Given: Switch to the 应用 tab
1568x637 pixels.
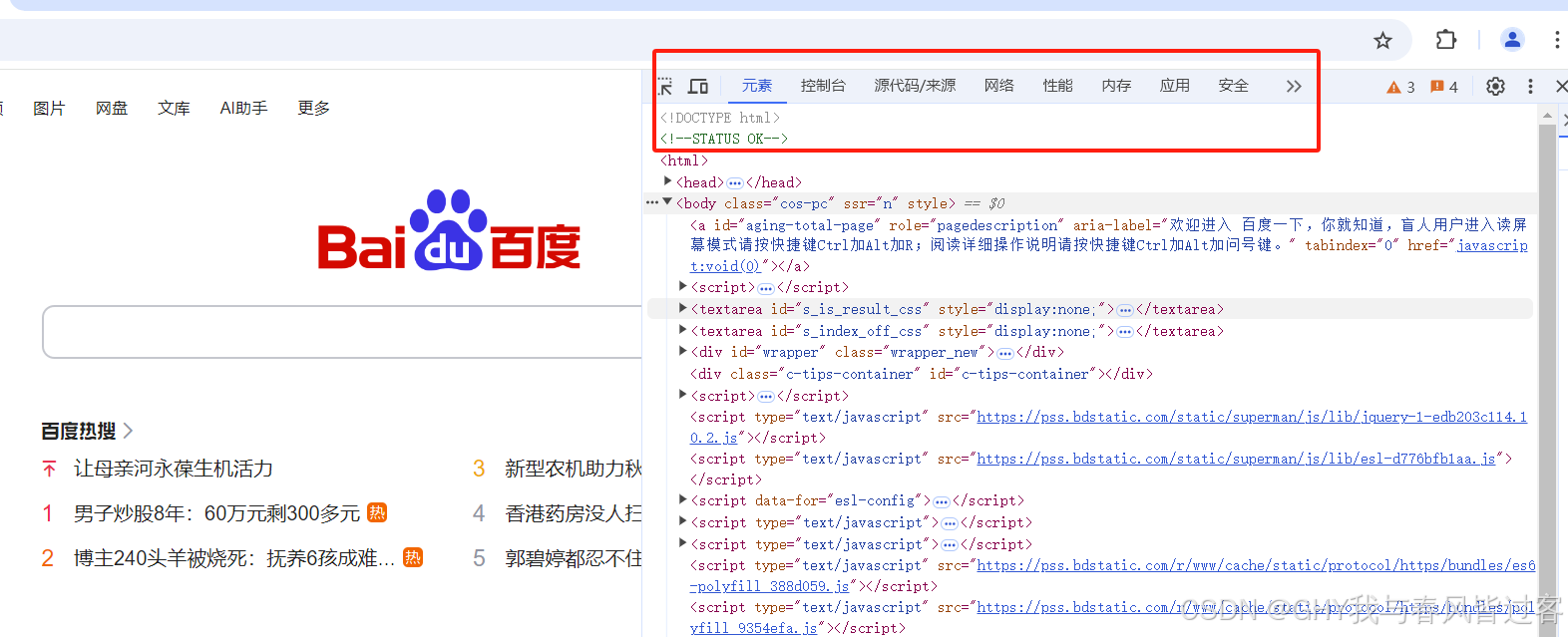Looking at the screenshot, I should click(x=1175, y=86).
